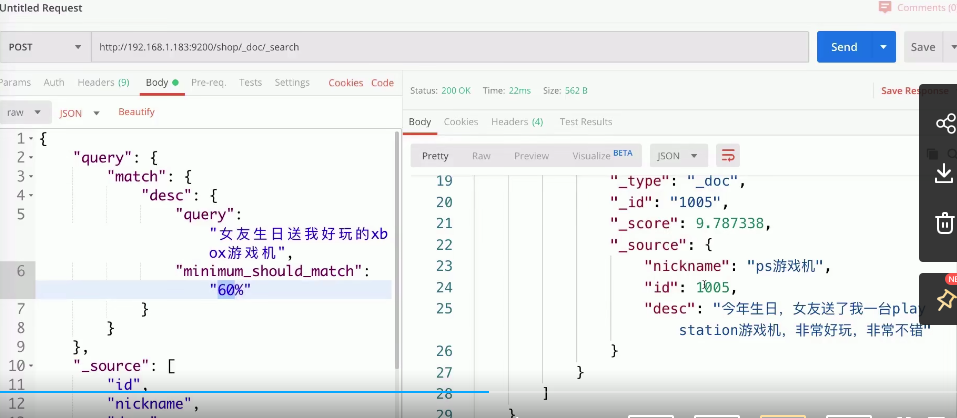The height and width of the screenshot is (418, 957).
Task: Click Save Response link
Action: point(914,90)
